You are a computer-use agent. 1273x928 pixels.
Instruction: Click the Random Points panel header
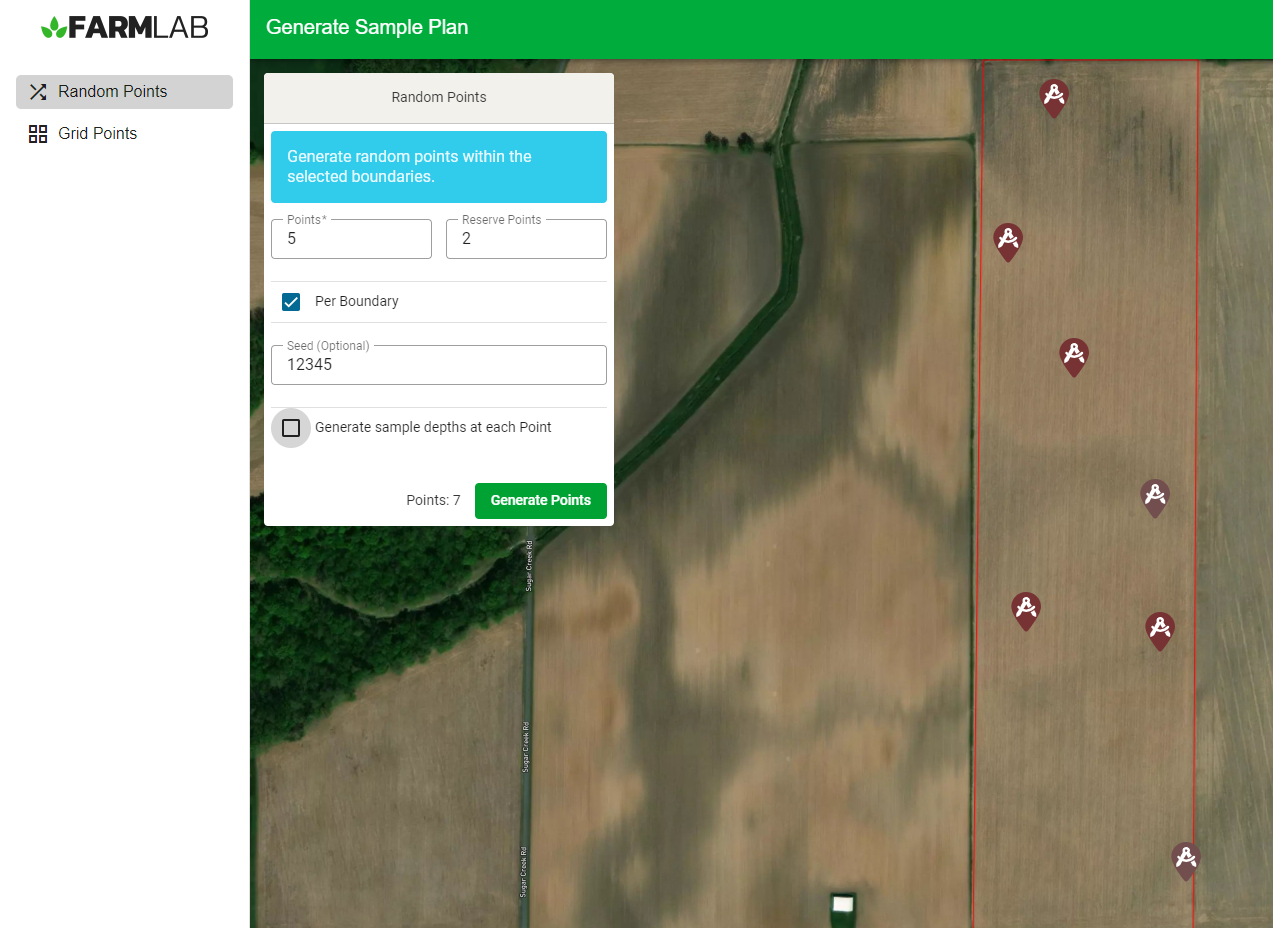click(x=439, y=98)
